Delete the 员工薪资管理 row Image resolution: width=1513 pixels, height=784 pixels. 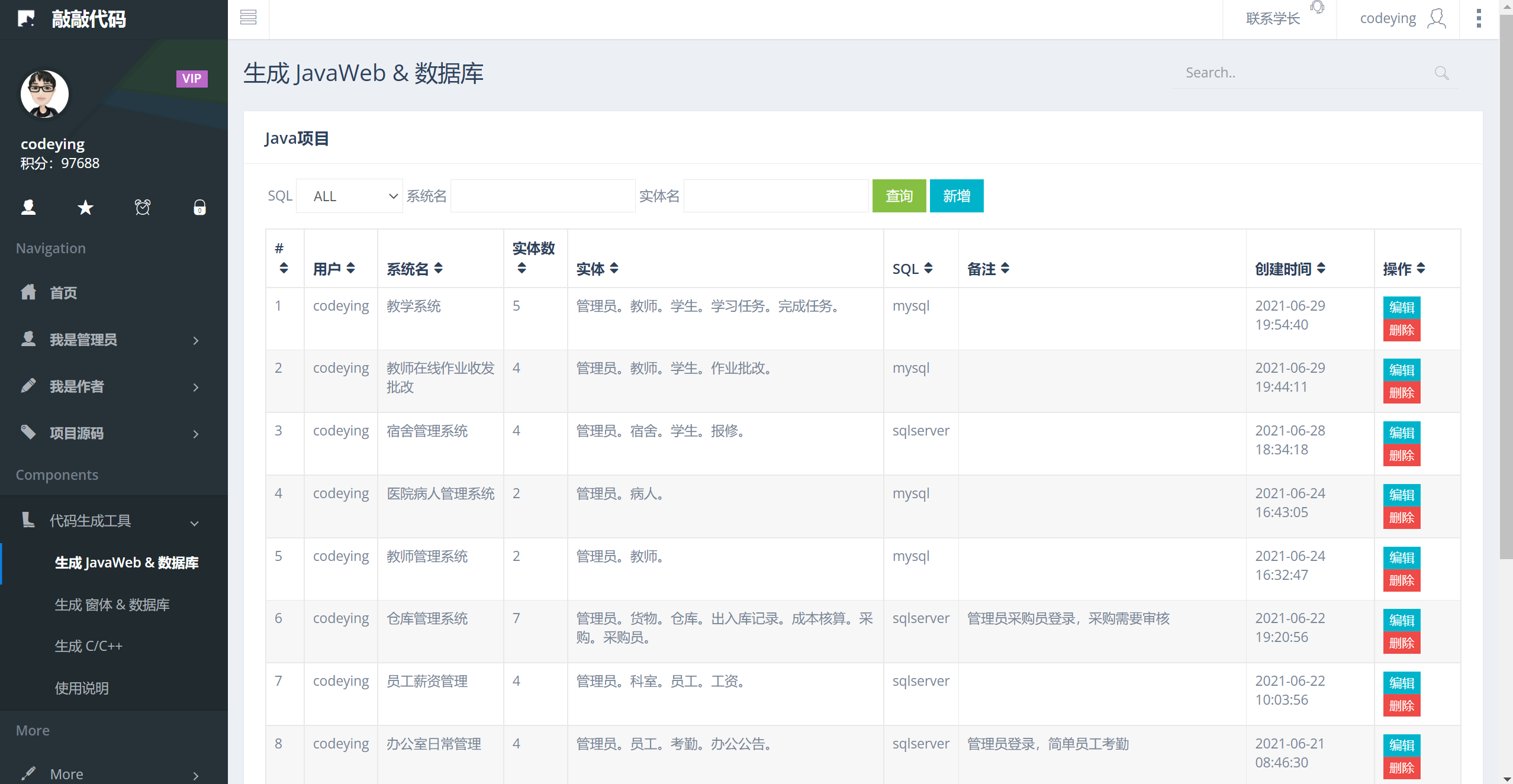(x=1402, y=706)
